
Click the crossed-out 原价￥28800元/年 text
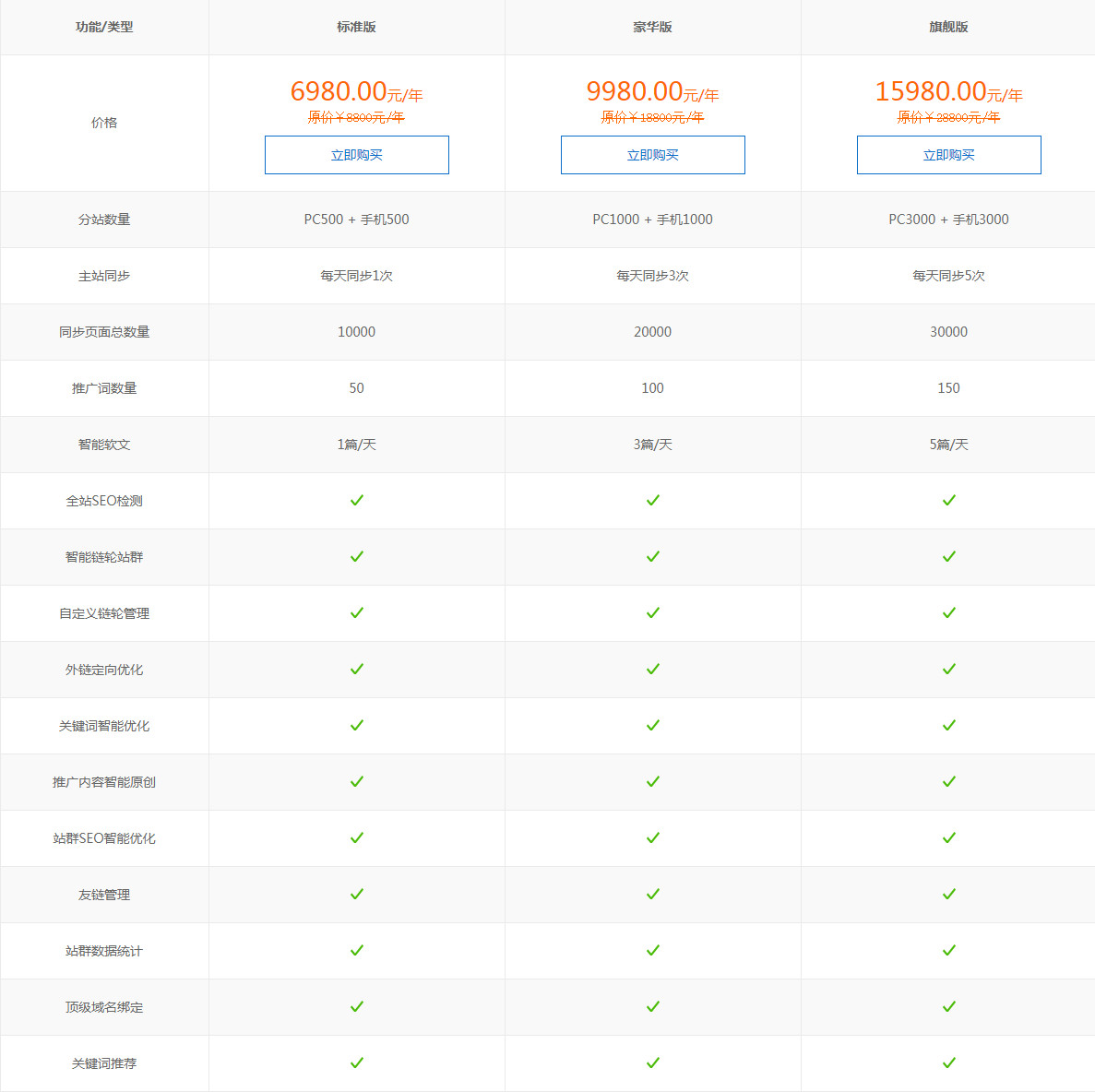pos(948,117)
